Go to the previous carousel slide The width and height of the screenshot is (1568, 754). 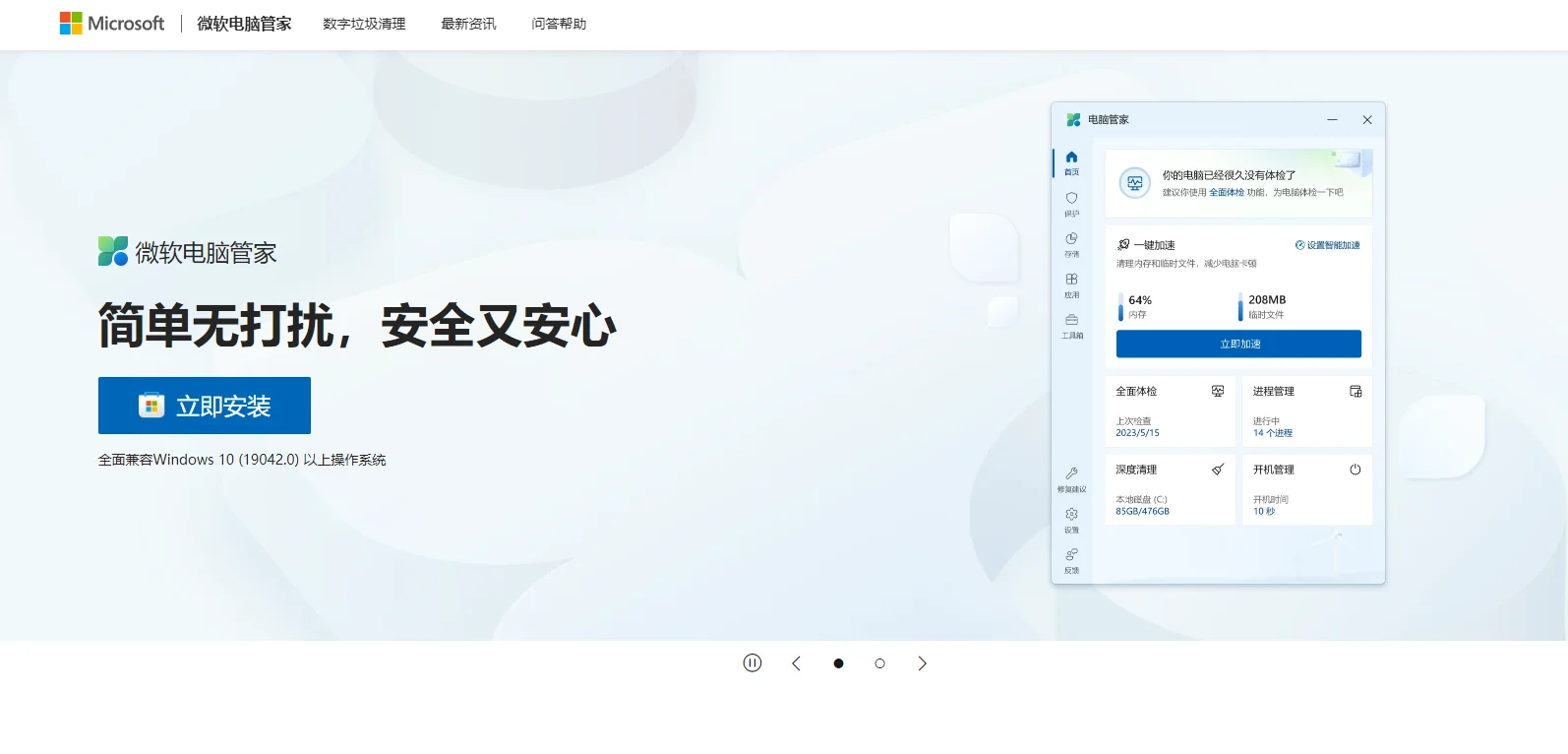(x=797, y=663)
